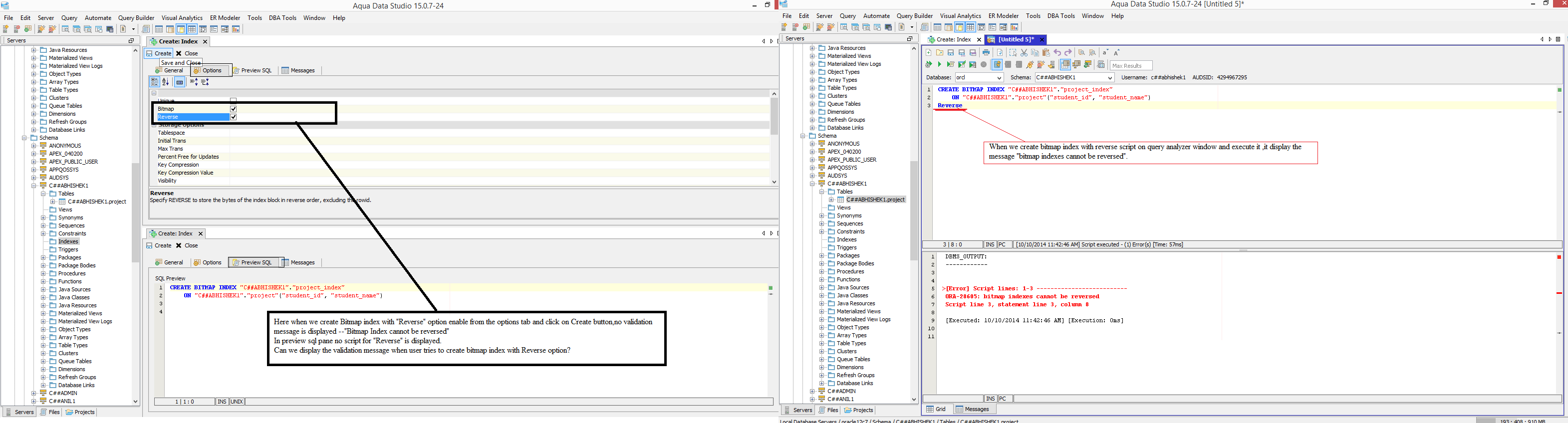The width and height of the screenshot is (1568, 423).
Task: Toggle grid results button in right window's query toolbar
Action: (1065, 64)
